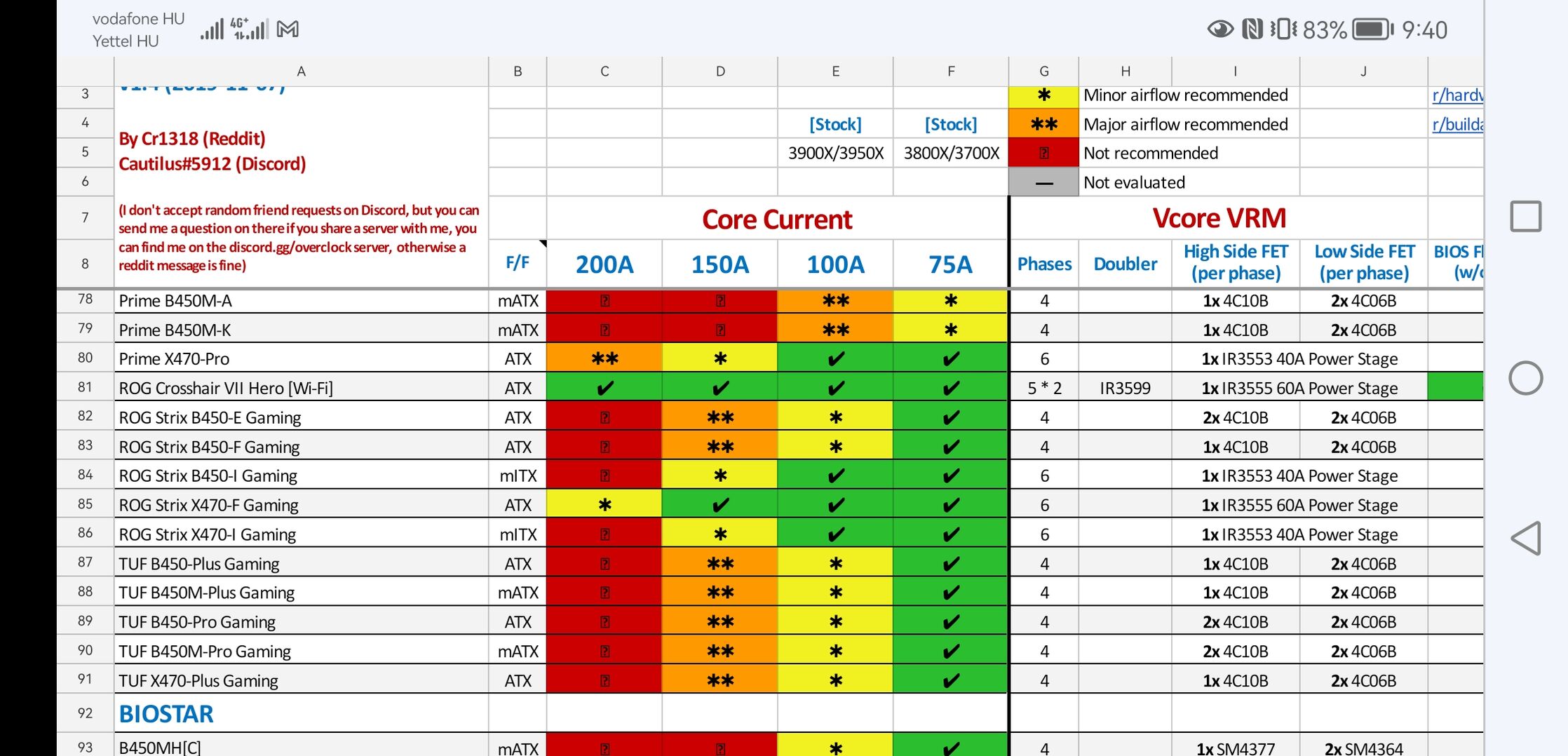Click the "200A" column title

click(604, 264)
